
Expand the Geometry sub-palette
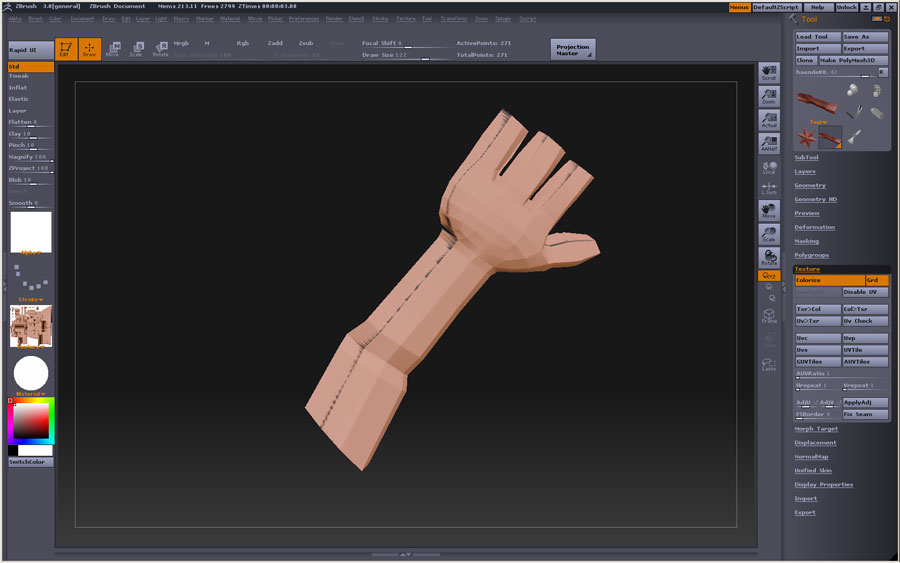pos(810,185)
